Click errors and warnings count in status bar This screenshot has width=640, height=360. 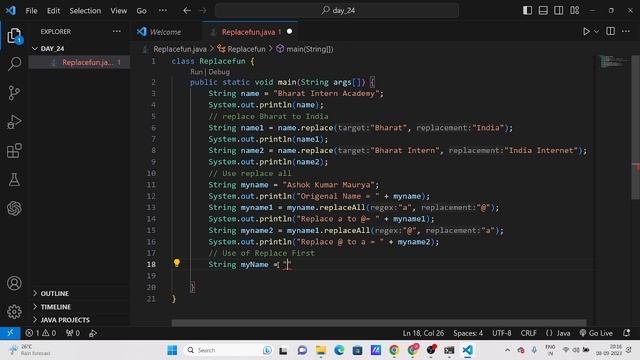pyautogui.click(x=41, y=333)
